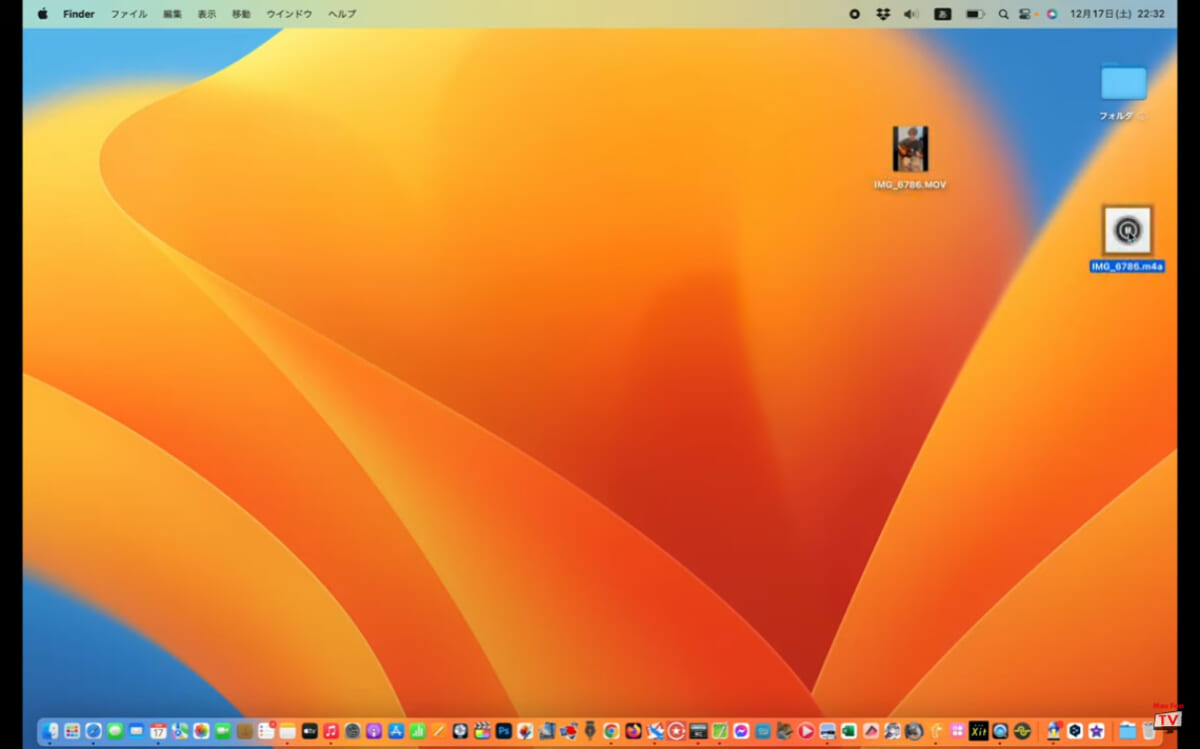Image resolution: width=1200 pixels, height=749 pixels.
Task: Launch Photoshop from the Dock
Action: coord(504,731)
